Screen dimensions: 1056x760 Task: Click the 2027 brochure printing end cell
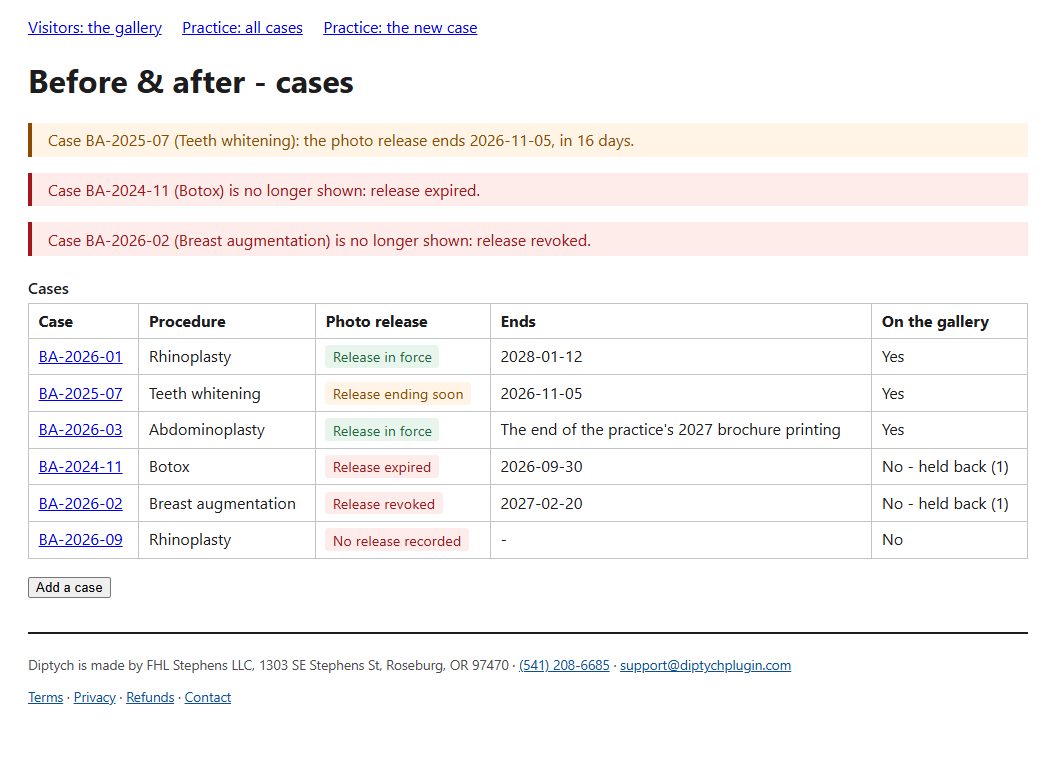click(x=681, y=430)
